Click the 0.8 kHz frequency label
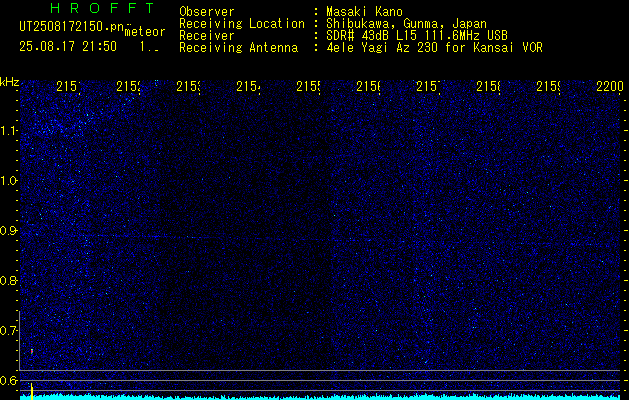This screenshot has width=629, height=400. pos(9,280)
